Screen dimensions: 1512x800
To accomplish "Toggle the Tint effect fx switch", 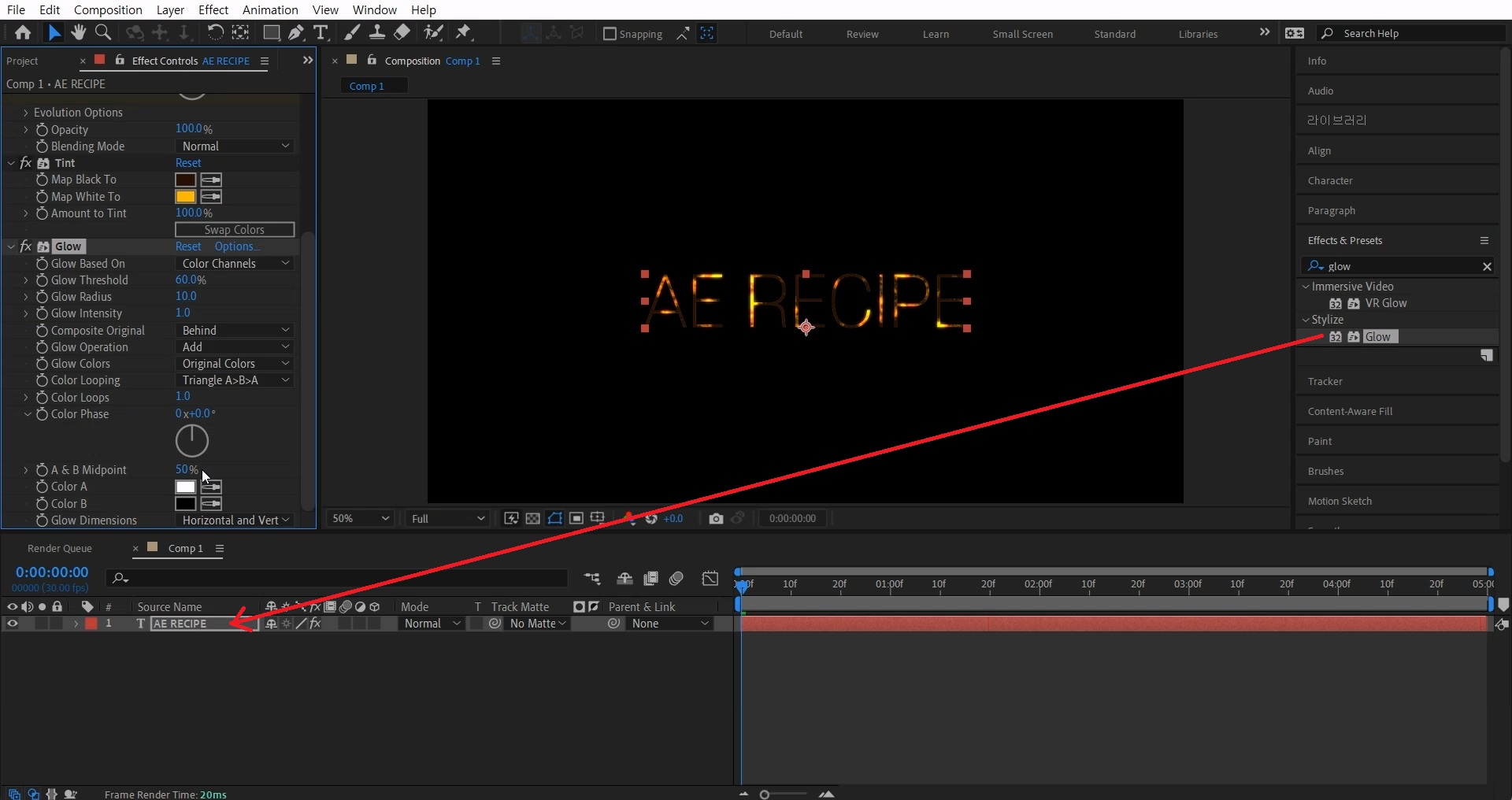I will click(25, 163).
